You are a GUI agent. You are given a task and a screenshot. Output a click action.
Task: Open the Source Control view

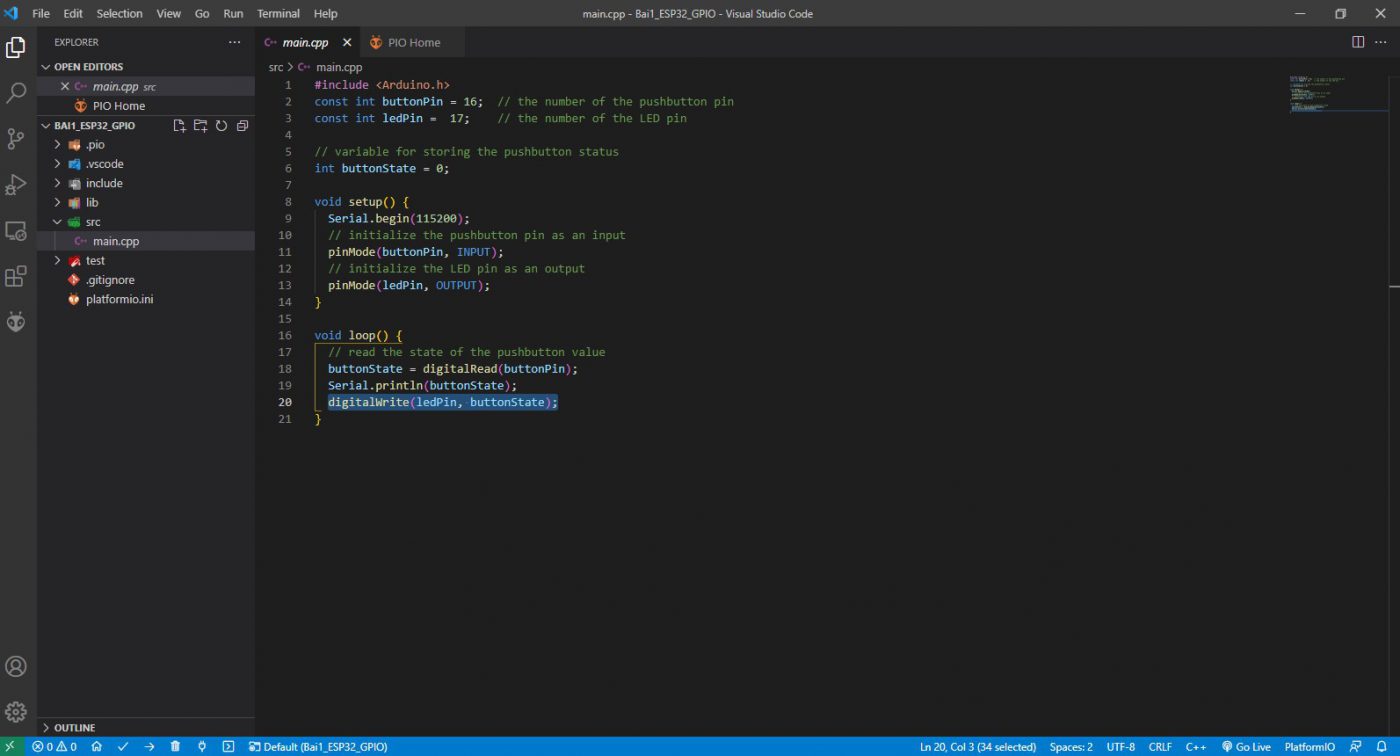[x=16, y=139]
